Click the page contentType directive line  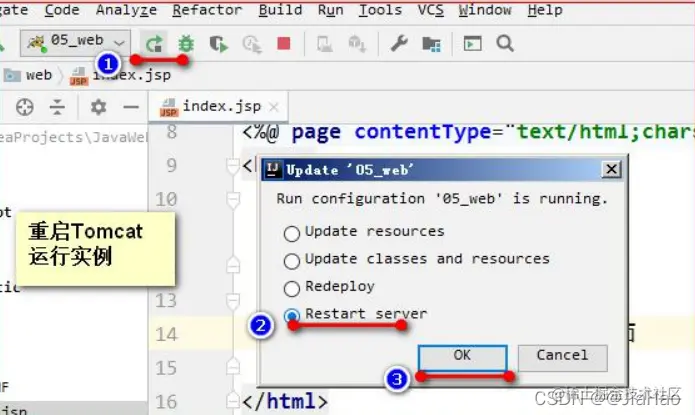click(x=469, y=132)
